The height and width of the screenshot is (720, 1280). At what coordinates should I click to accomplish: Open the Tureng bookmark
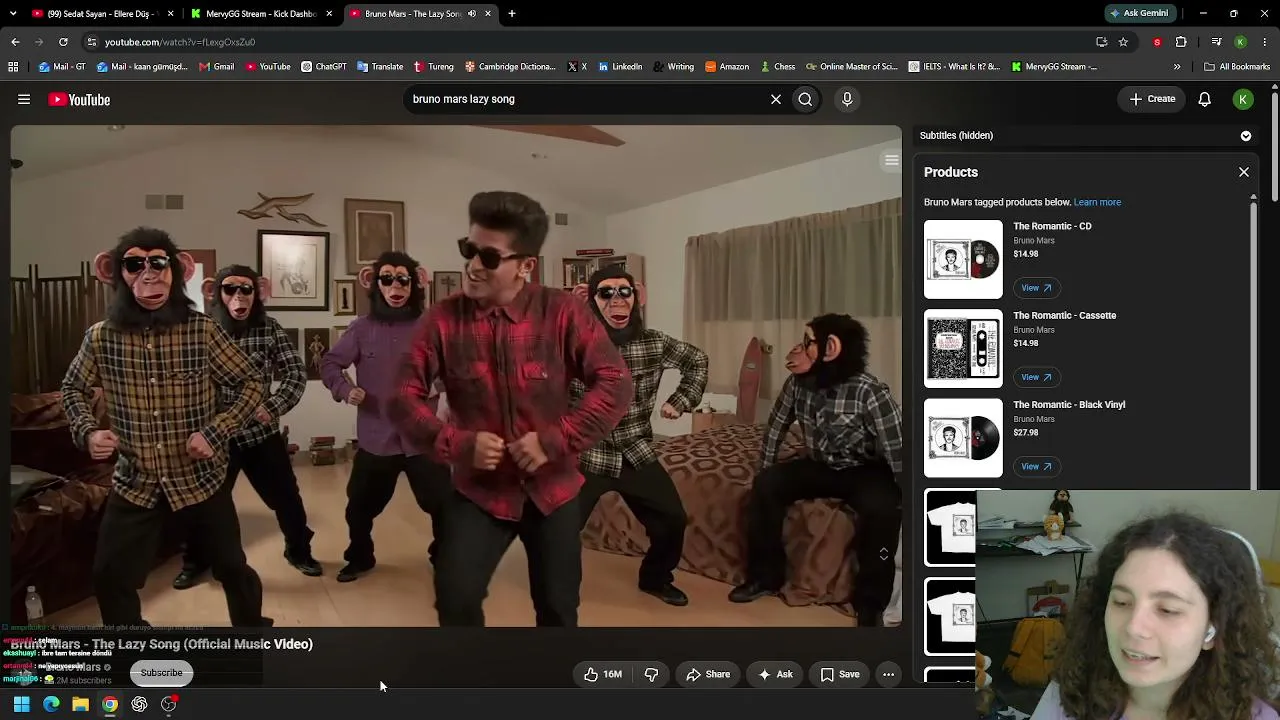pyautogui.click(x=433, y=67)
